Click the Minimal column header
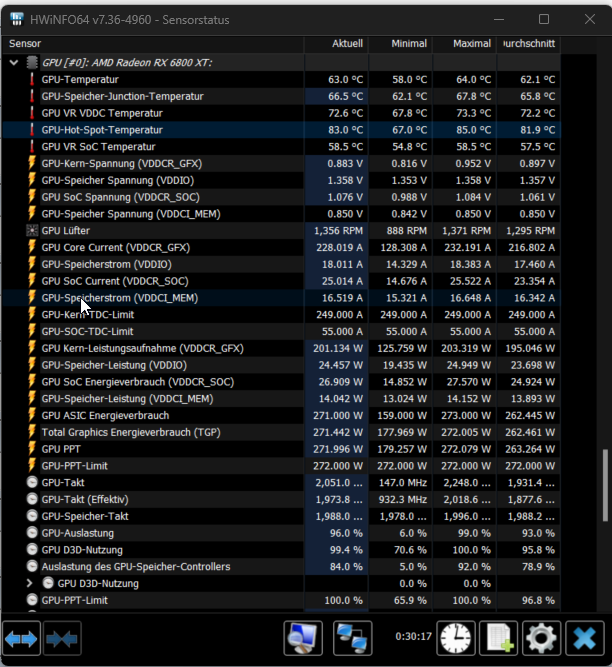 point(400,43)
